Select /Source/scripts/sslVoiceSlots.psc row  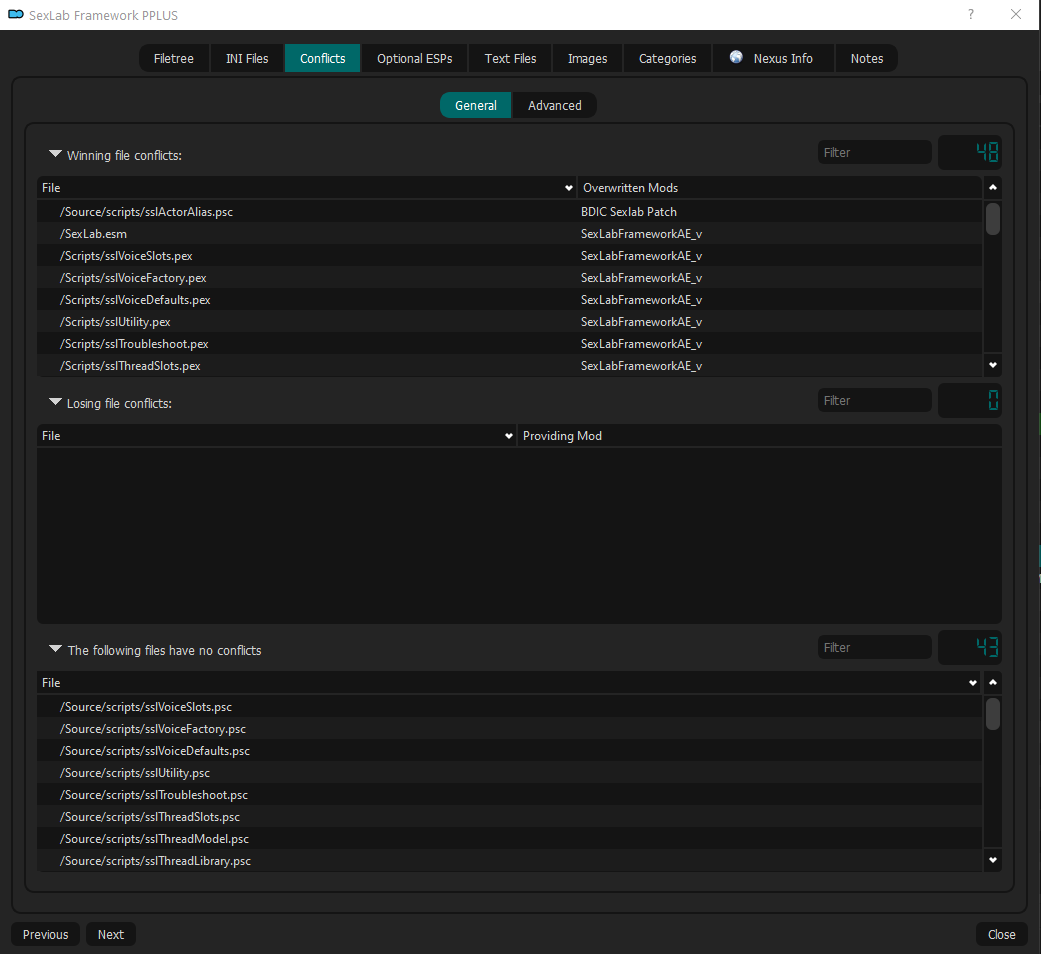(509, 707)
